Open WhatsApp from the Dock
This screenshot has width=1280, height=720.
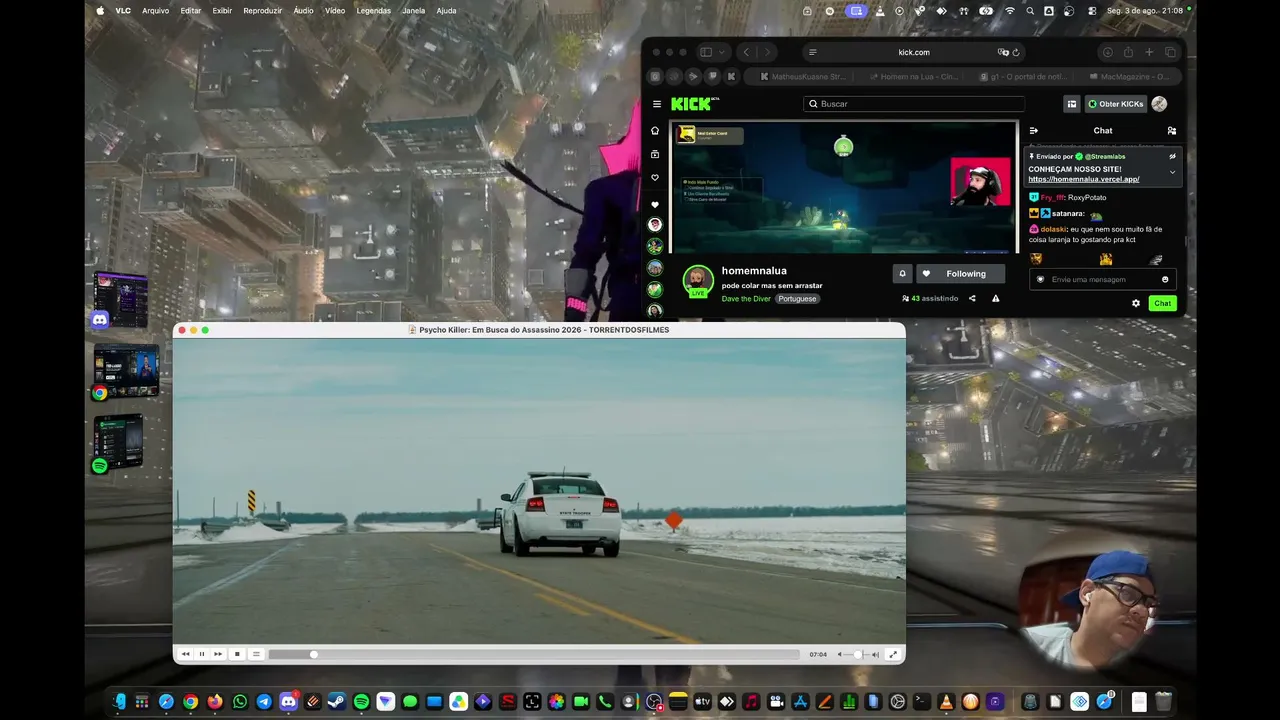click(x=240, y=702)
